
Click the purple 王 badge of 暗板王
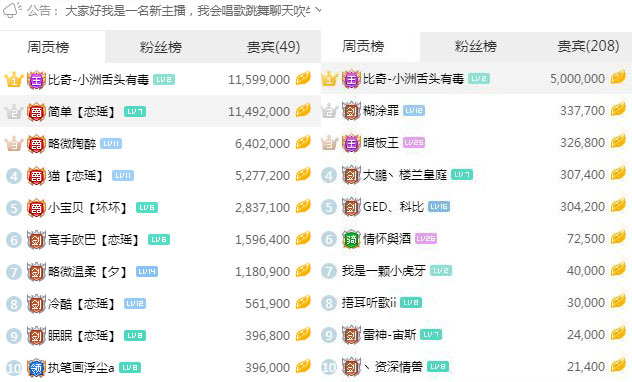pos(351,143)
